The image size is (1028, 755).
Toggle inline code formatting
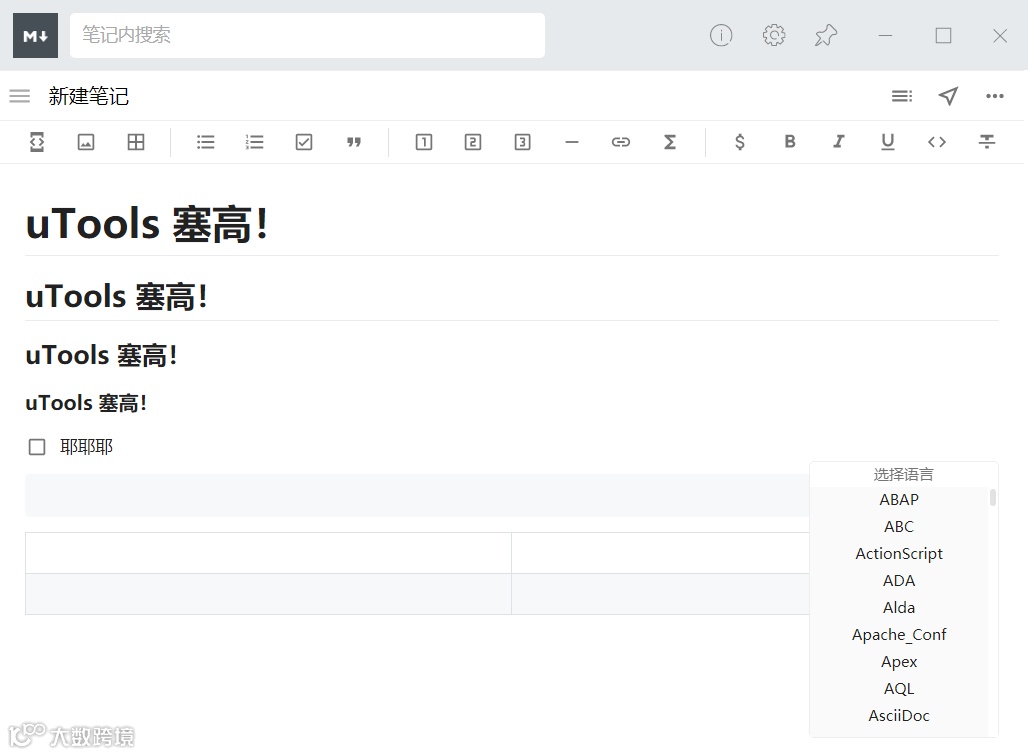[x=937, y=142]
